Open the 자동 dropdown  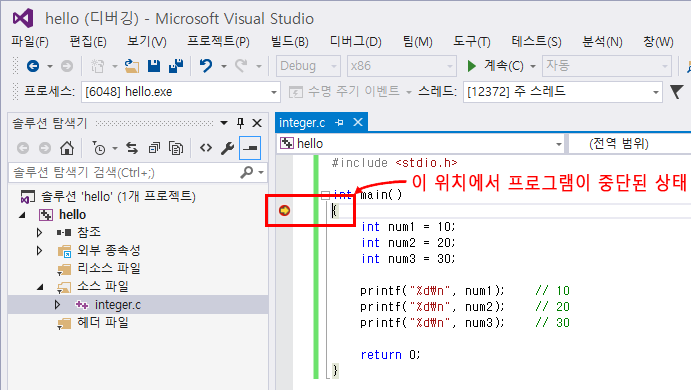[x=607, y=66]
